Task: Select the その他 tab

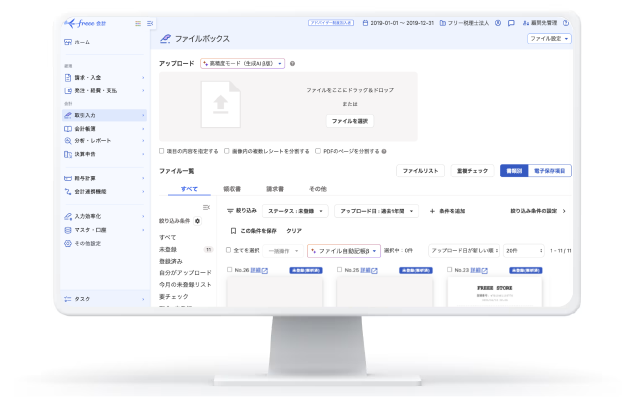Action: (x=318, y=189)
